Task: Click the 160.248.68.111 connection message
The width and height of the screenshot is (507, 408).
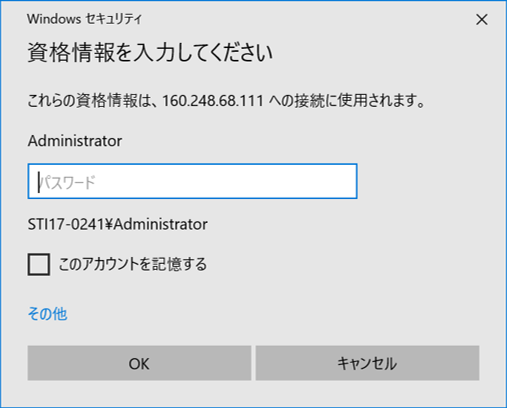Action: point(226,101)
